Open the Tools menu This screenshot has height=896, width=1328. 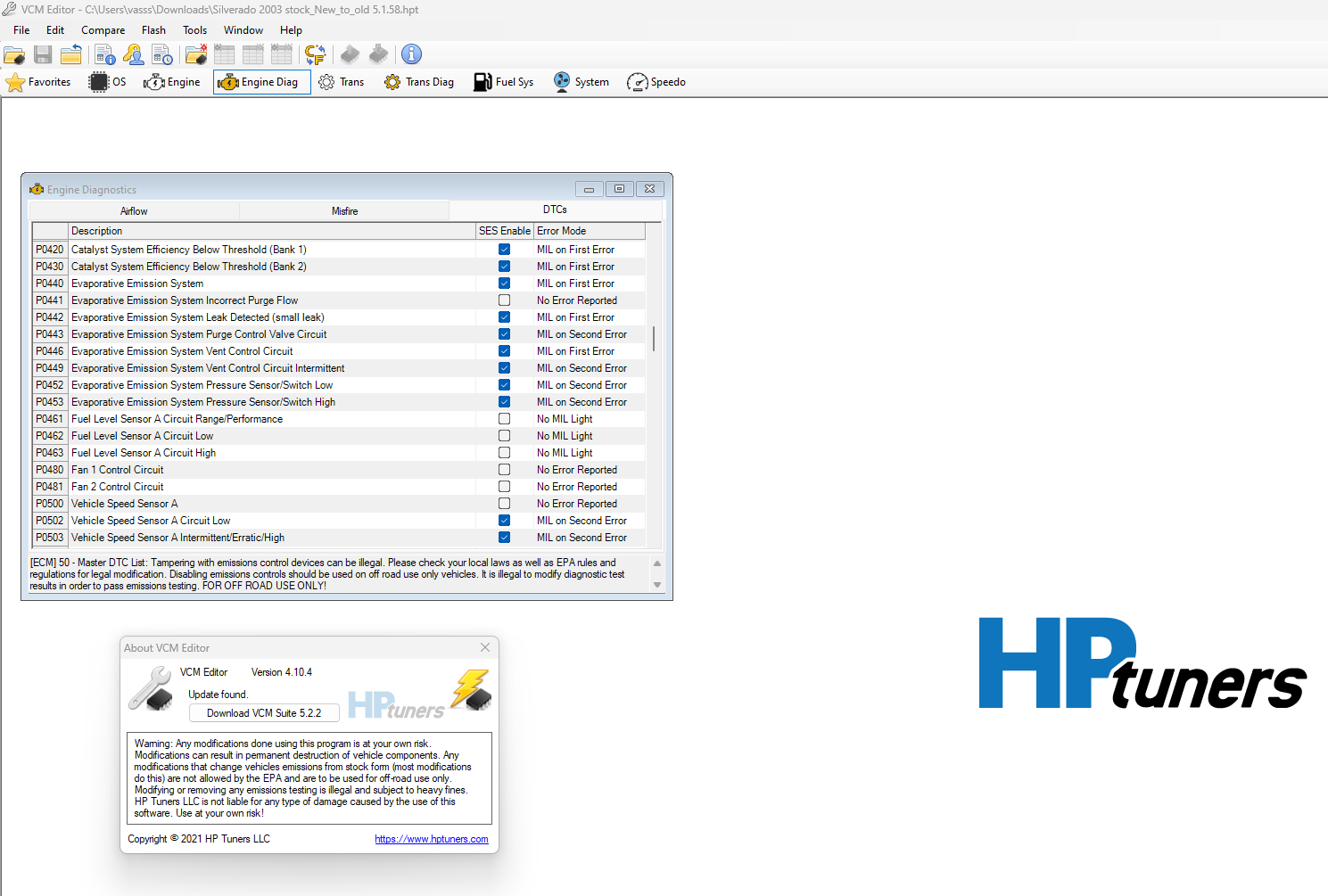(194, 30)
